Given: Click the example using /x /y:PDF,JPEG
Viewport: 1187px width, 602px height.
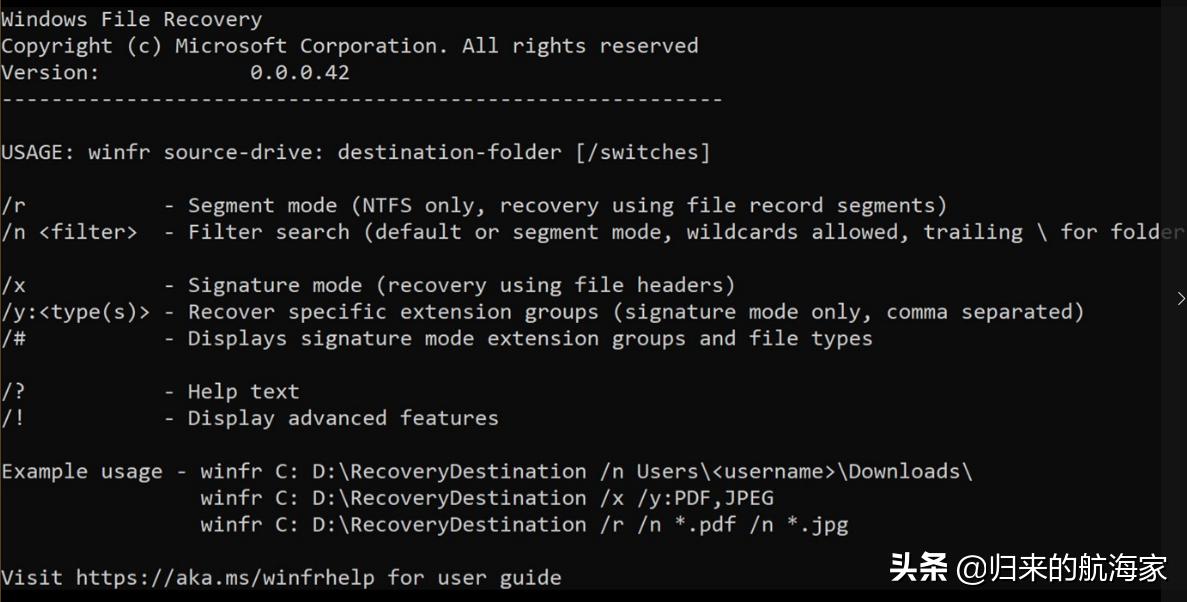Looking at the screenshot, I should (487, 498).
